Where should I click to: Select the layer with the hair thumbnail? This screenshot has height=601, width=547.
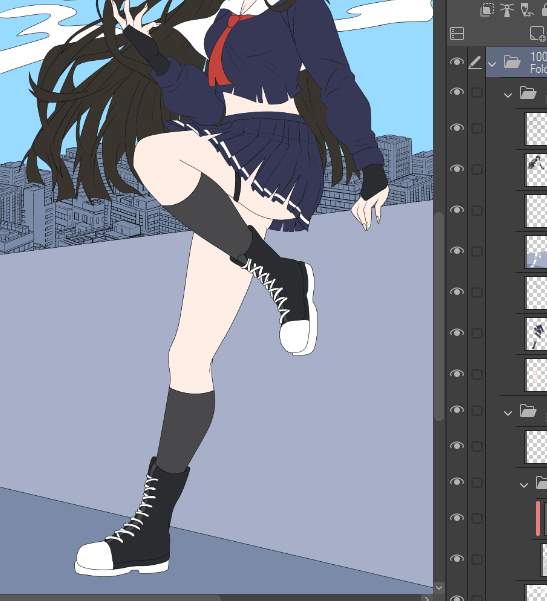point(536,169)
